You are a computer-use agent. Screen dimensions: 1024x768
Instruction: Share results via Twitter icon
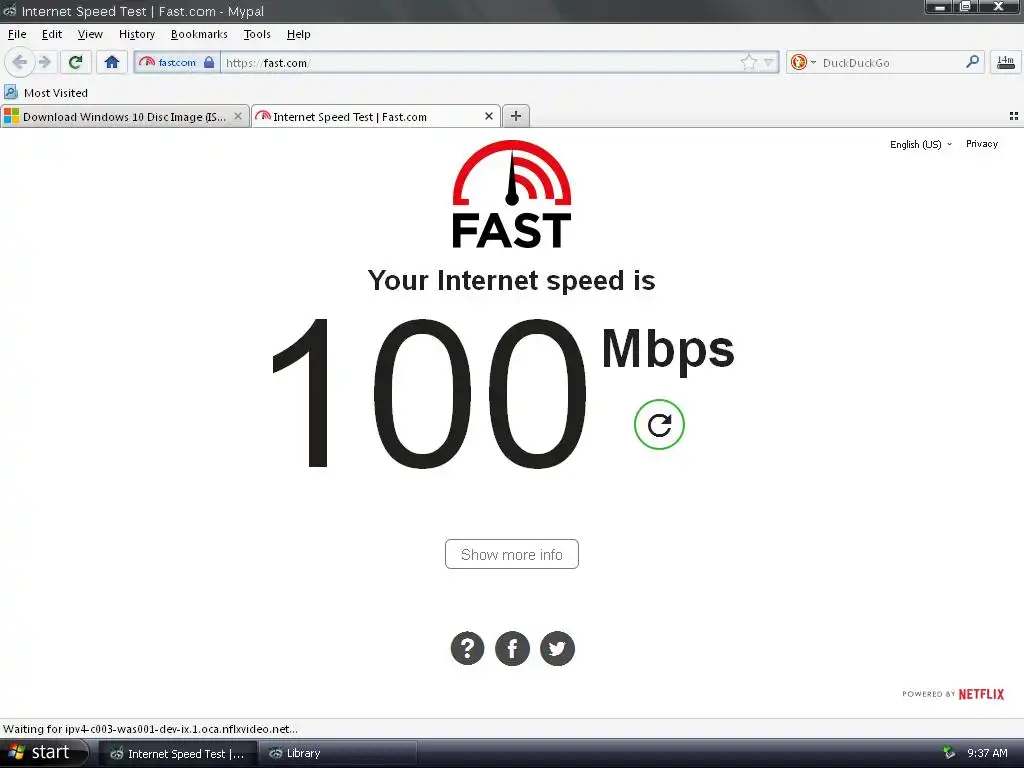(557, 648)
